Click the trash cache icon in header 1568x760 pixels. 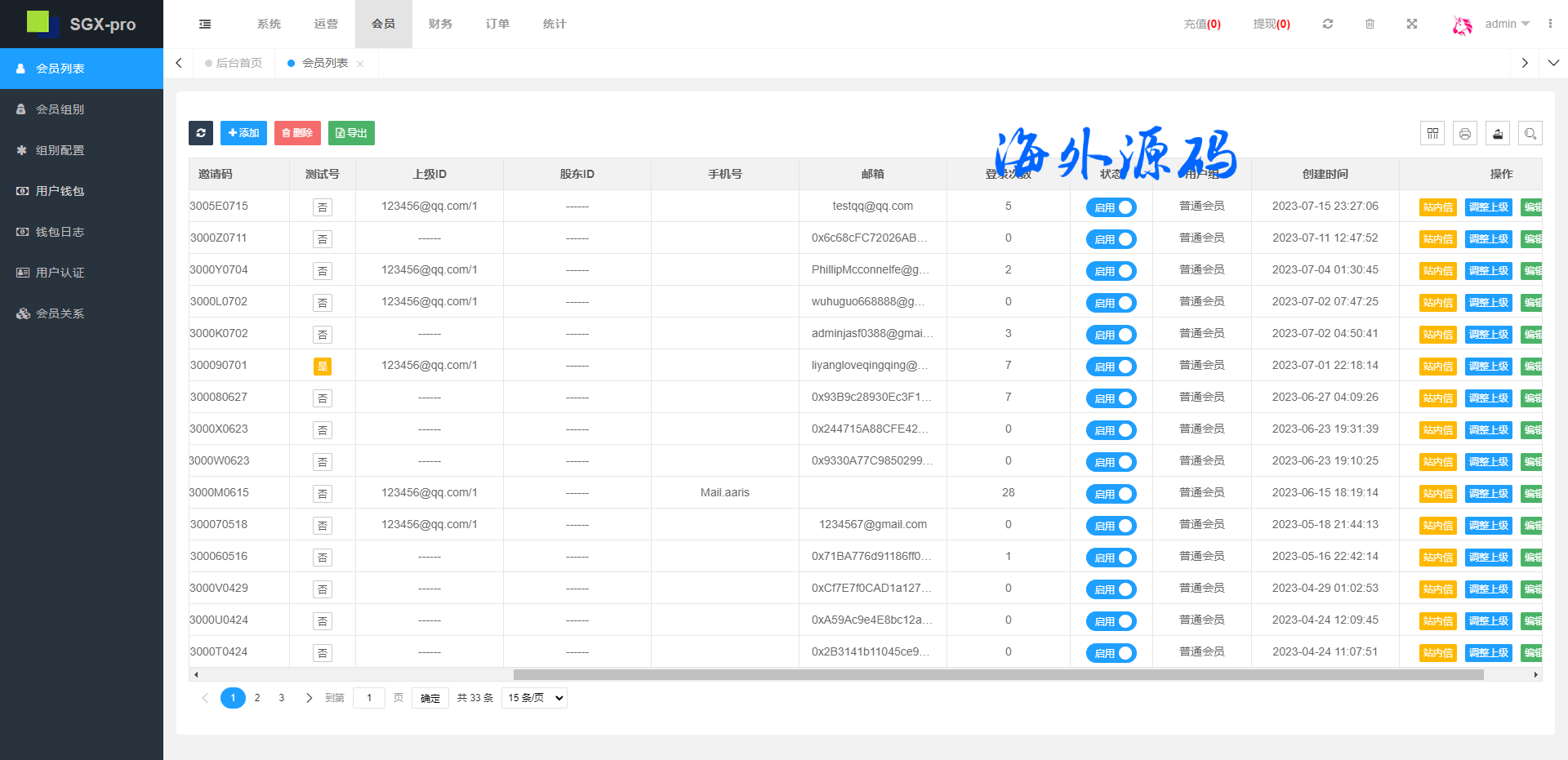click(1370, 24)
